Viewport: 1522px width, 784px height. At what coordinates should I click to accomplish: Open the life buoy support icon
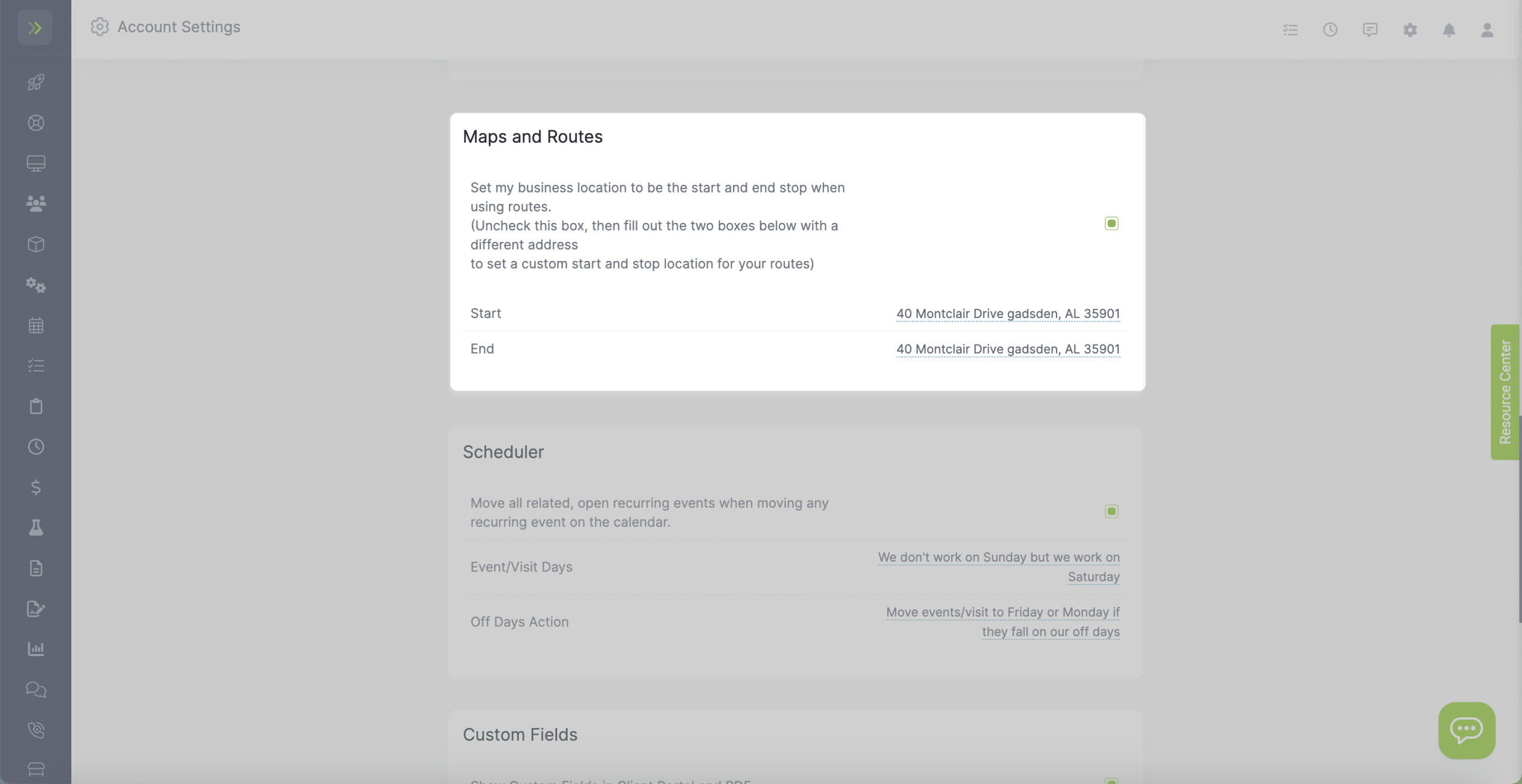36,123
